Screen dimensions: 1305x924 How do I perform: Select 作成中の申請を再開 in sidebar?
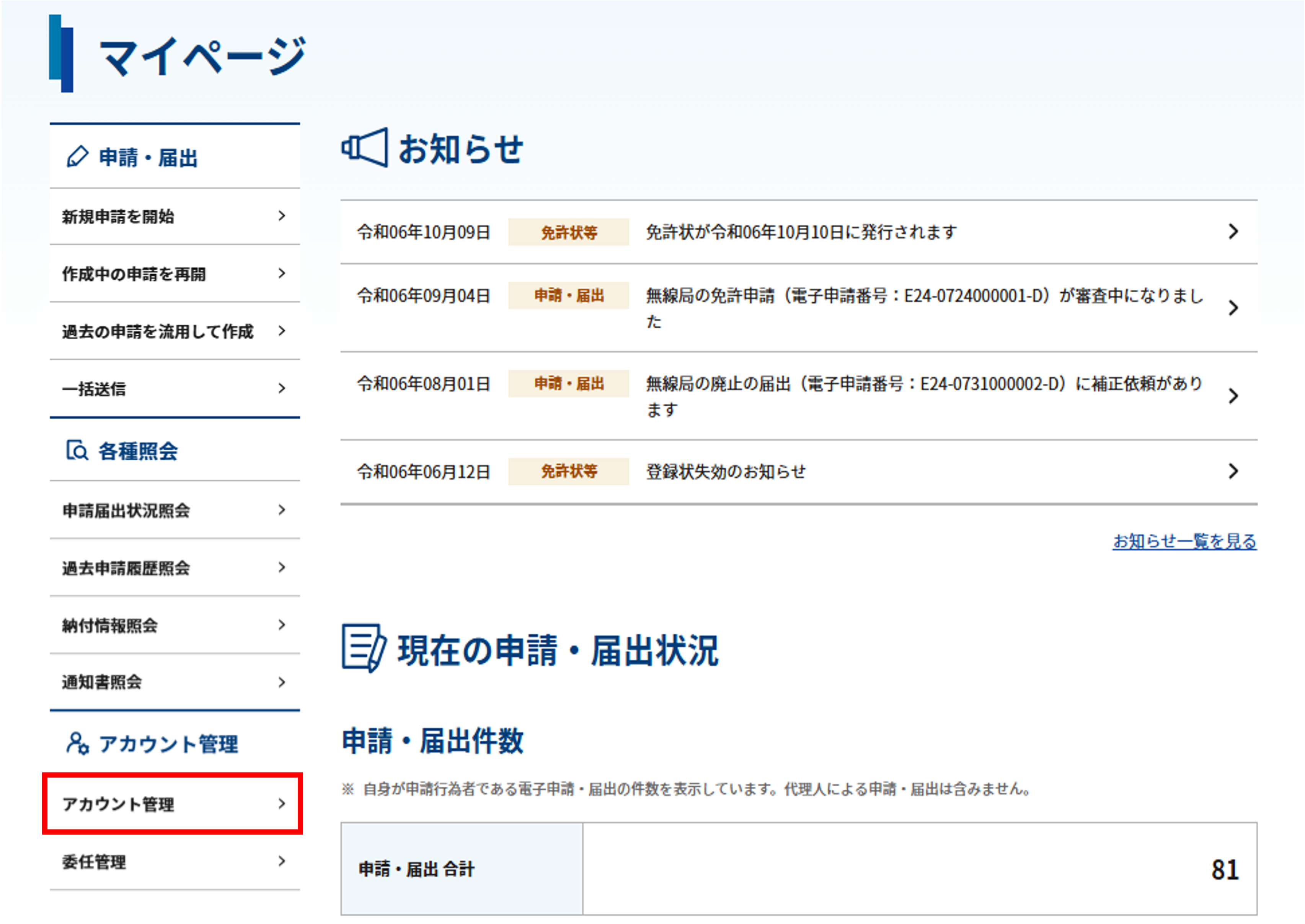coord(175,274)
